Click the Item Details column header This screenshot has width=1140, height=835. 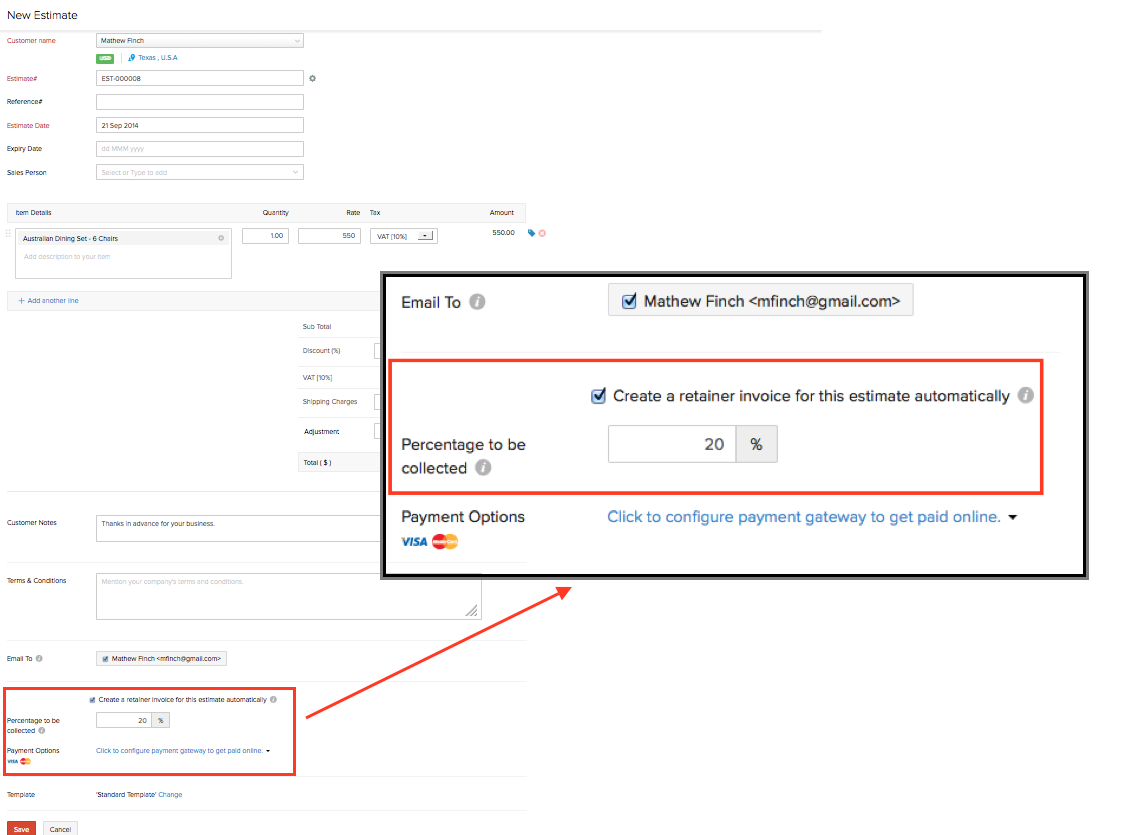point(33,213)
